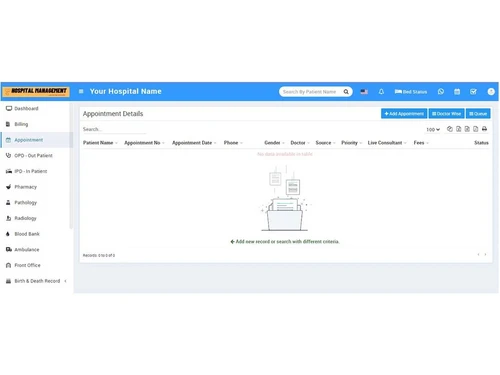This screenshot has height=375, width=500.
Task: Click the copy icon above the table
Action: pos(450,129)
